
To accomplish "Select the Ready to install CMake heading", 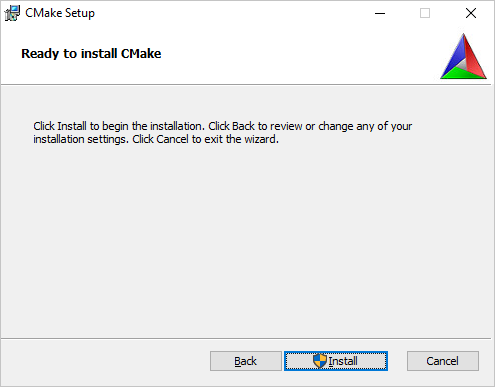I will click(91, 54).
